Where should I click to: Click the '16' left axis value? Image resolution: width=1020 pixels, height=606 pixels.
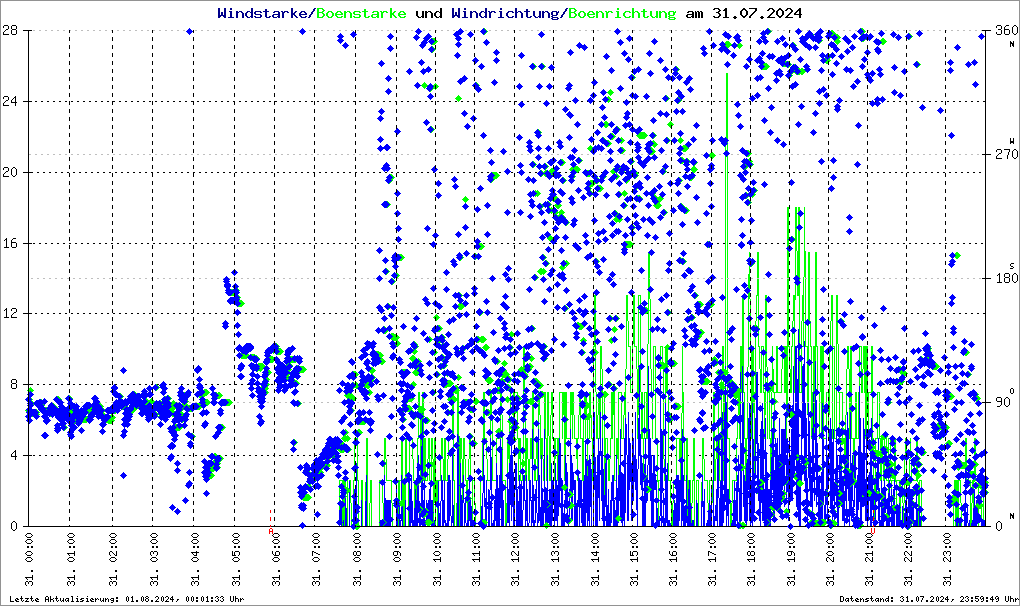tap(15, 243)
